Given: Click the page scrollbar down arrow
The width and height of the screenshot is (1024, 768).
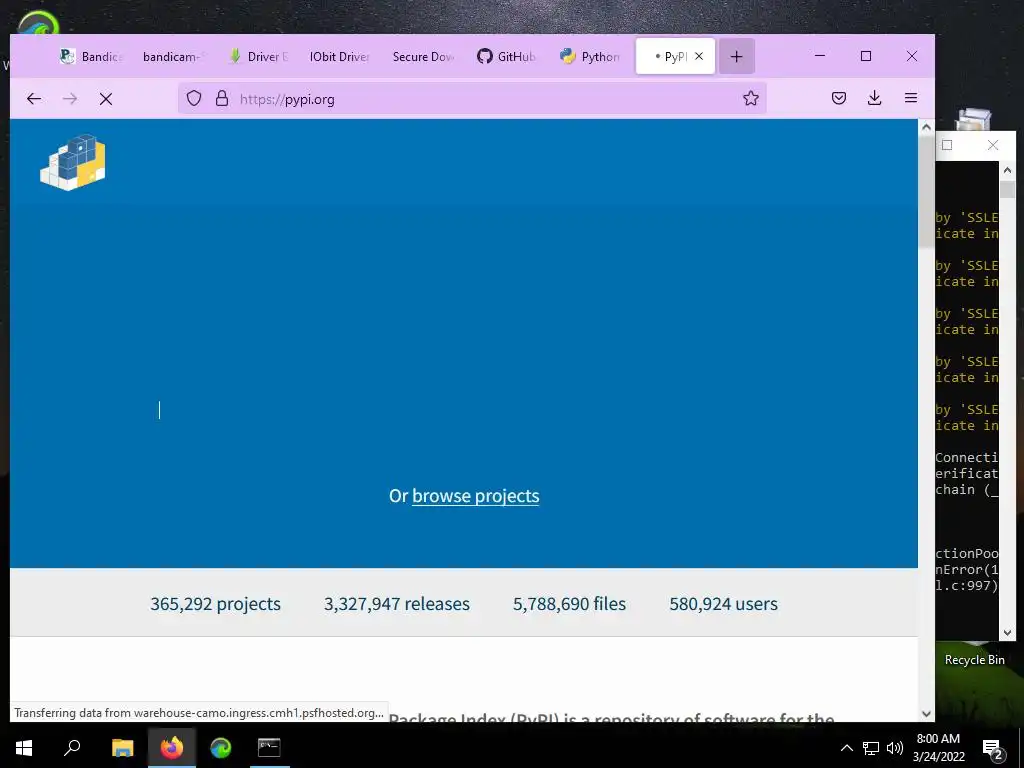Looking at the screenshot, I should pyautogui.click(x=926, y=714).
